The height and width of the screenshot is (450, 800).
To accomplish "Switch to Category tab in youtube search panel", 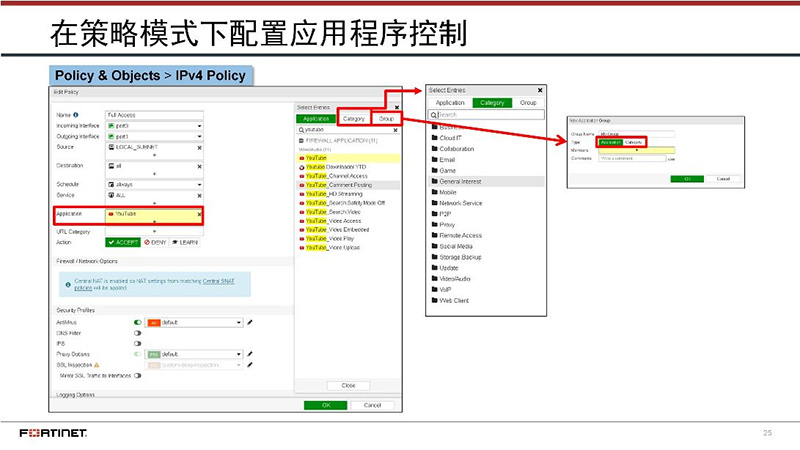I will pos(354,118).
